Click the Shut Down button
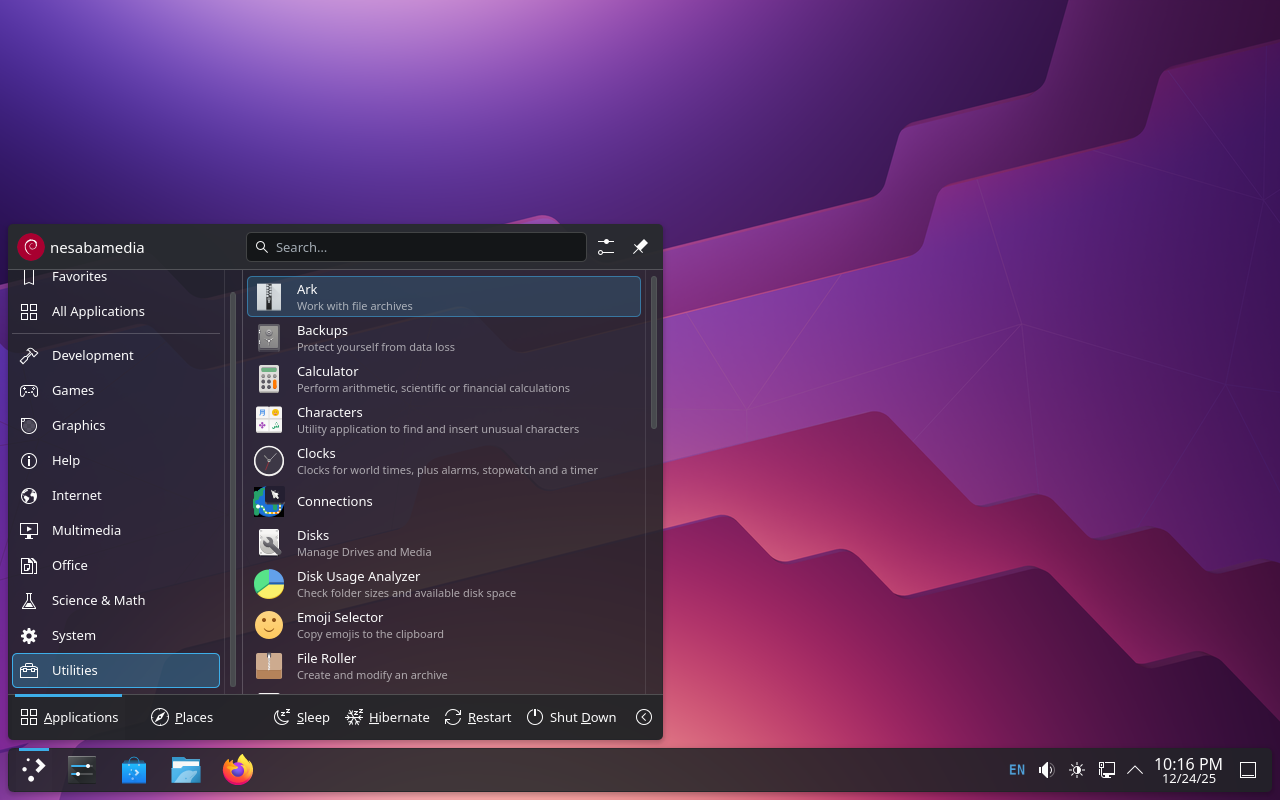This screenshot has width=1280, height=800. (571, 717)
